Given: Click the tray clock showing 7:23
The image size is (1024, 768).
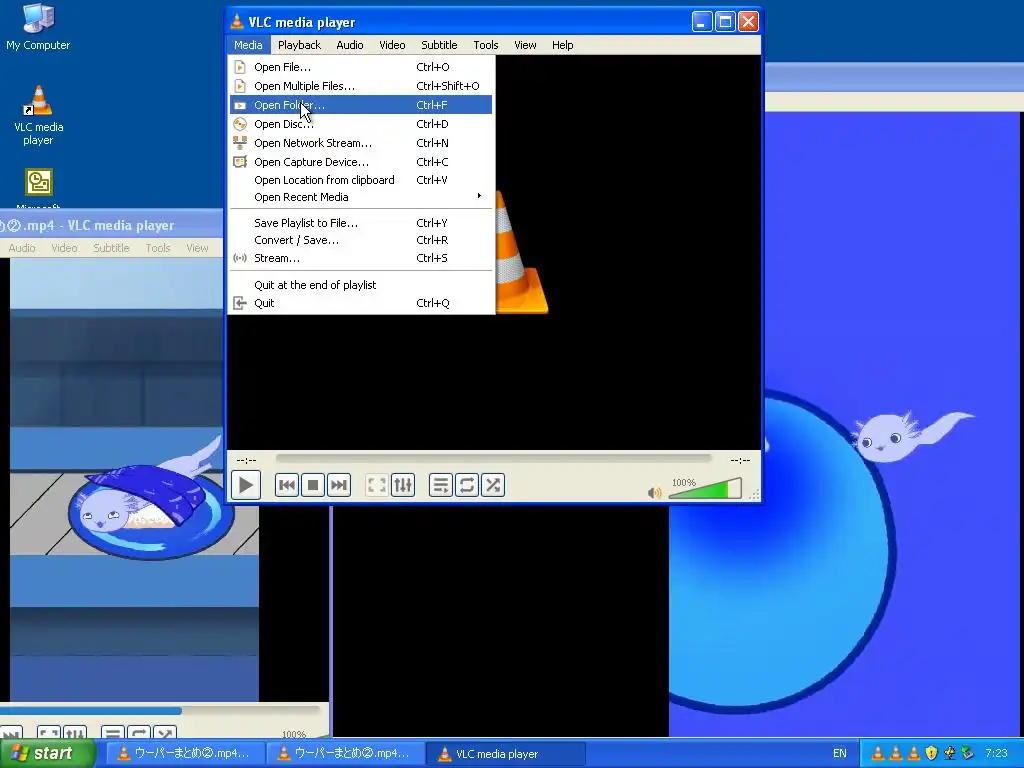Looking at the screenshot, I should tap(996, 753).
